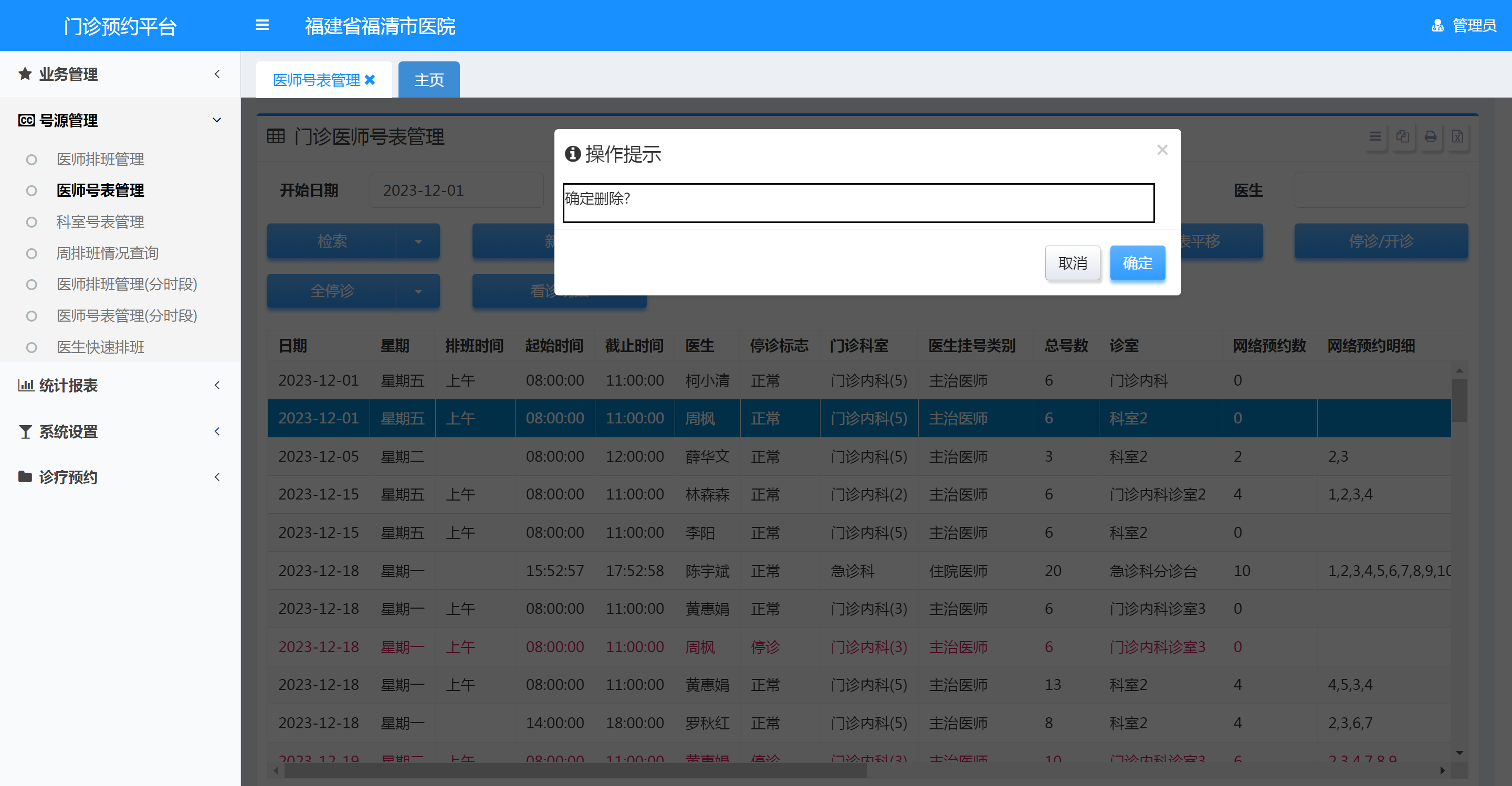Click the horizontal scrollbar right arrow
The height and width of the screenshot is (786, 1512).
point(1442,770)
